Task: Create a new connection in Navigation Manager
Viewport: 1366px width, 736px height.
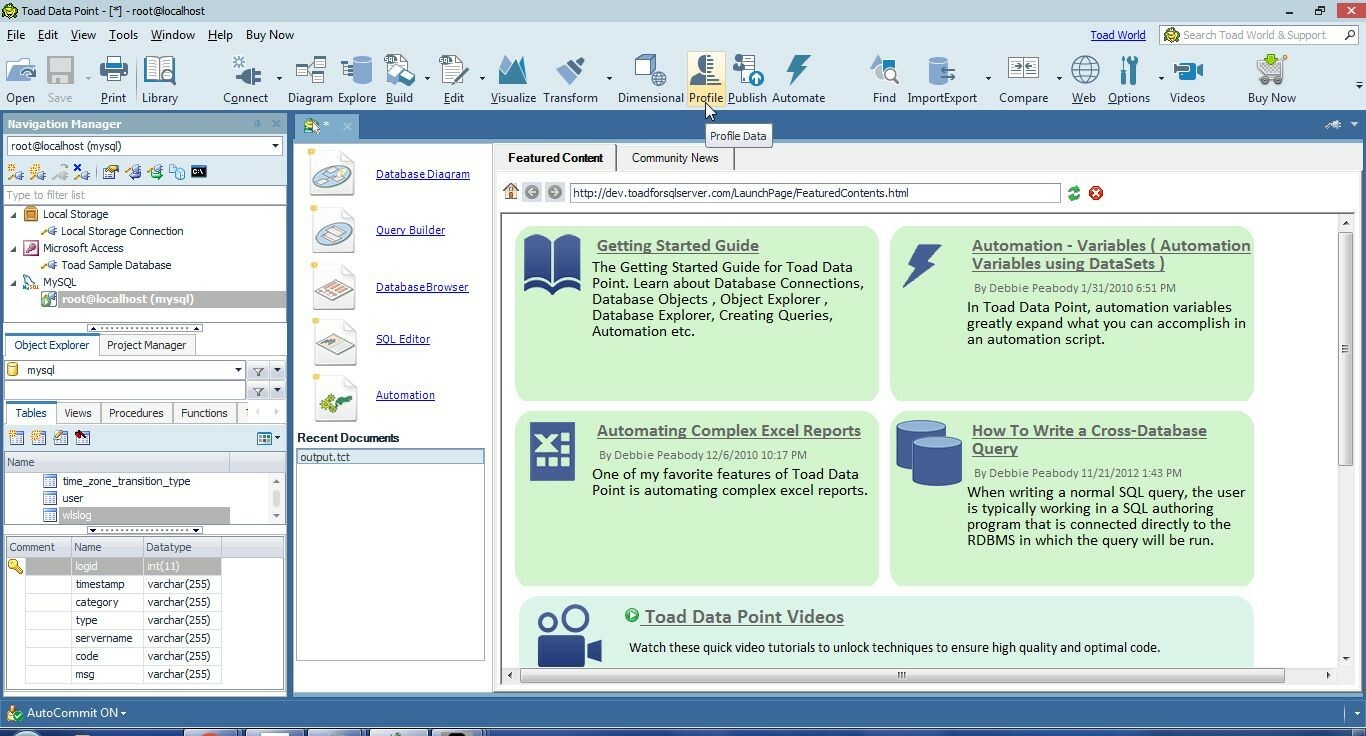Action: point(14,172)
